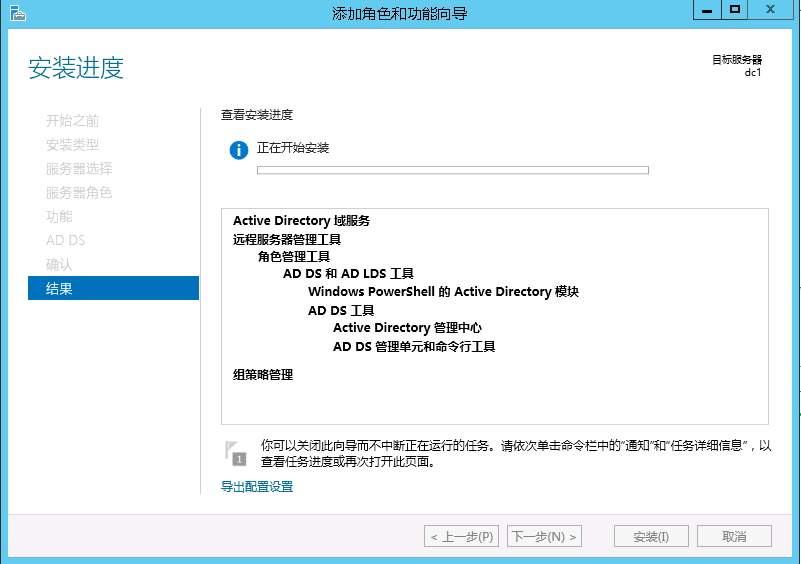The image size is (801, 564).
Task: Select Active Directory 域服务 entry
Action: pyautogui.click(x=301, y=221)
